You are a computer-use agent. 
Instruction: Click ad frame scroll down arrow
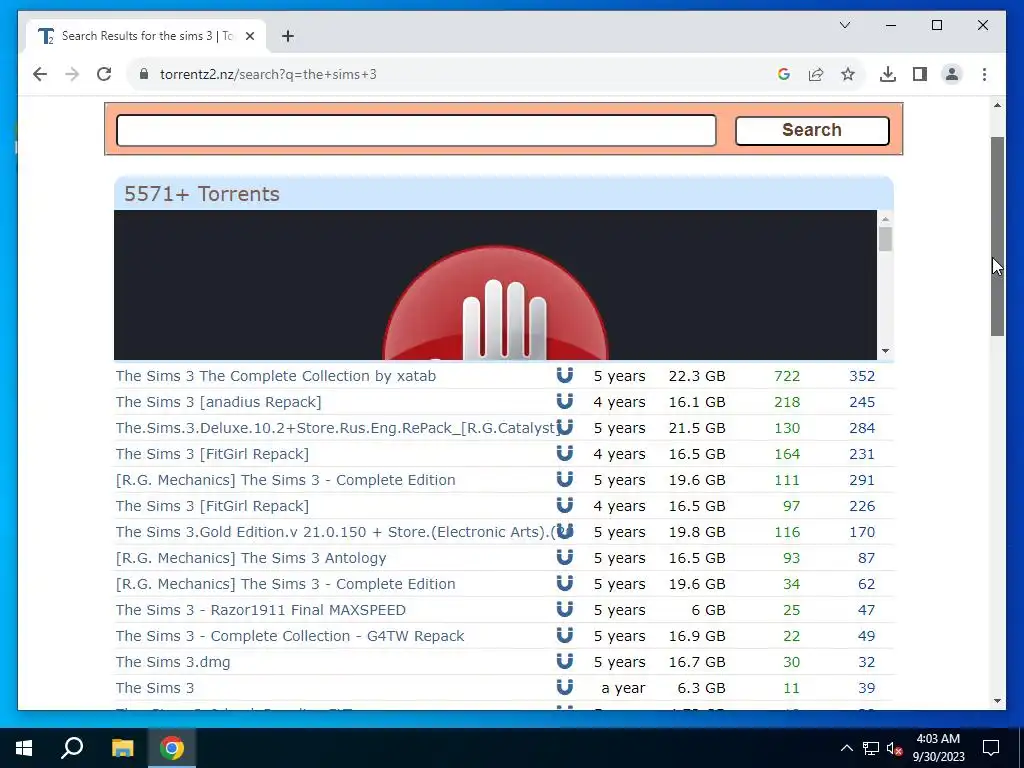coord(885,351)
